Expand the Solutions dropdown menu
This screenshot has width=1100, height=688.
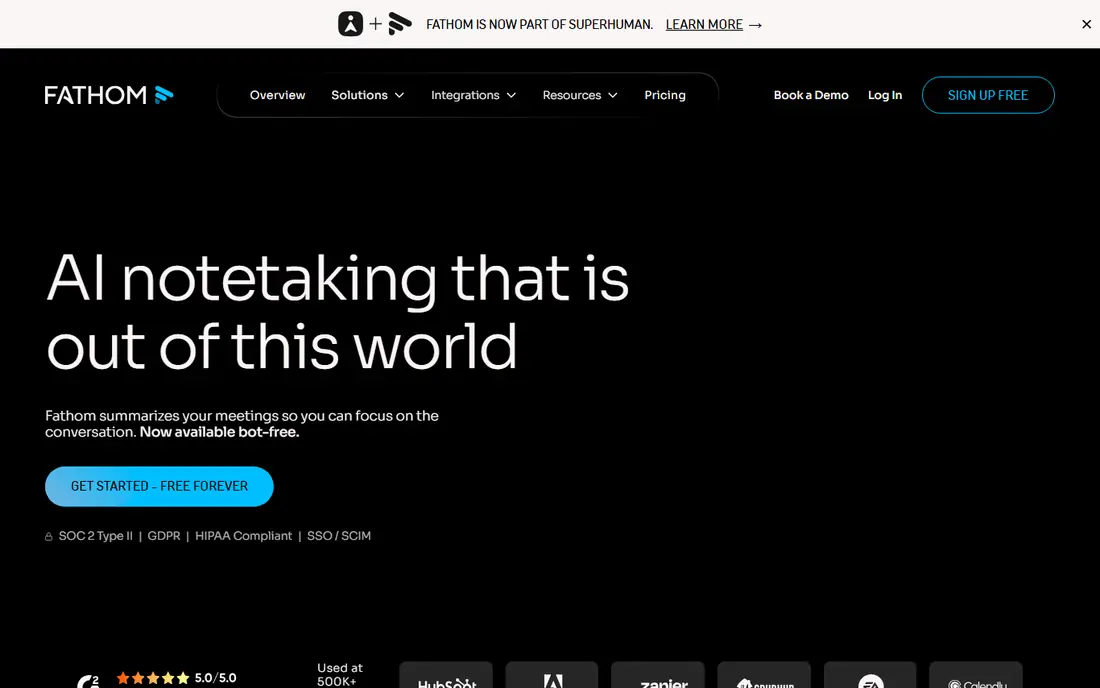tap(368, 95)
